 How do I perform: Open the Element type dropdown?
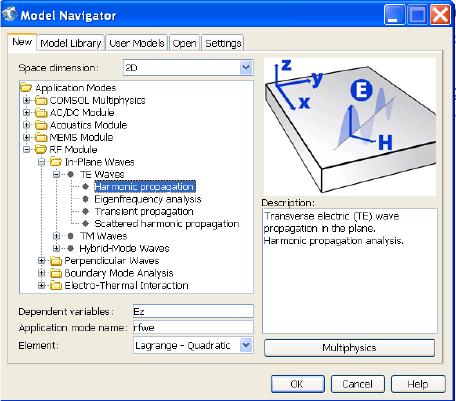[246, 345]
